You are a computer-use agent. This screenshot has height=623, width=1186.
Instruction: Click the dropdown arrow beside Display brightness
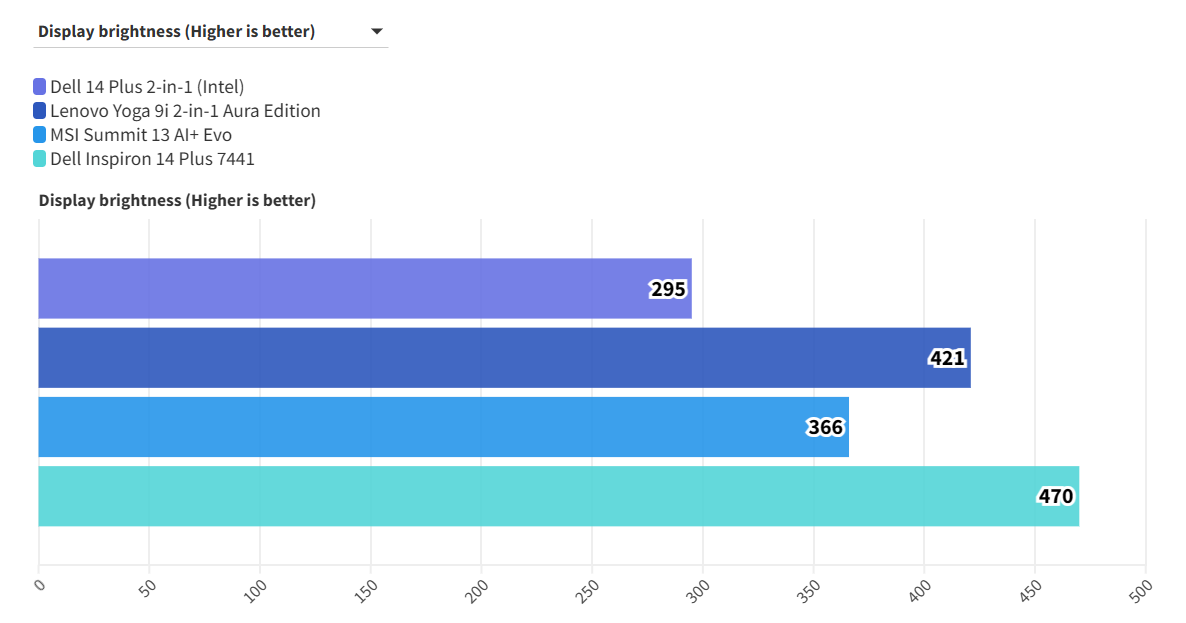click(x=377, y=31)
